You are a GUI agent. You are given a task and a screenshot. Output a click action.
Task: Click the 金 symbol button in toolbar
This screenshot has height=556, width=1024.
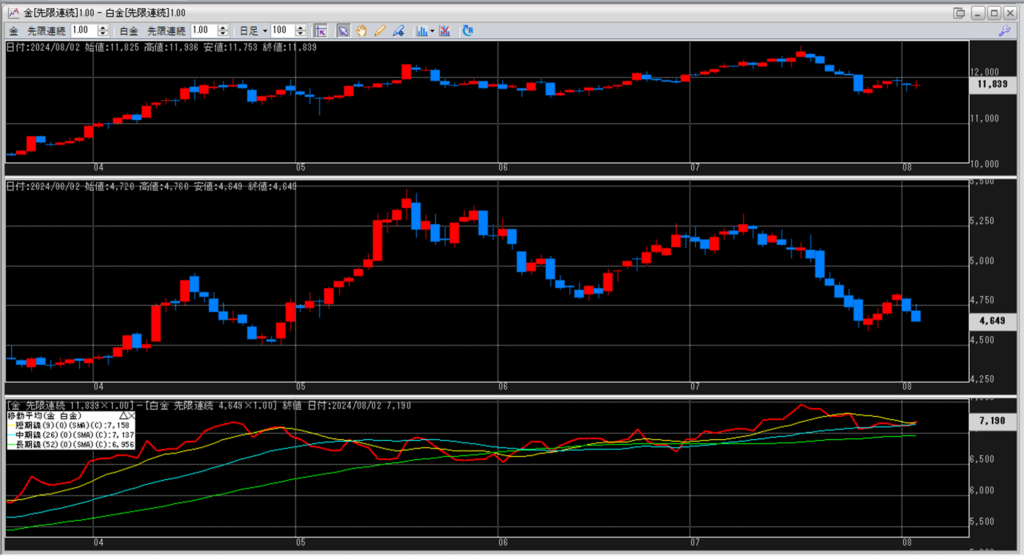(13, 31)
